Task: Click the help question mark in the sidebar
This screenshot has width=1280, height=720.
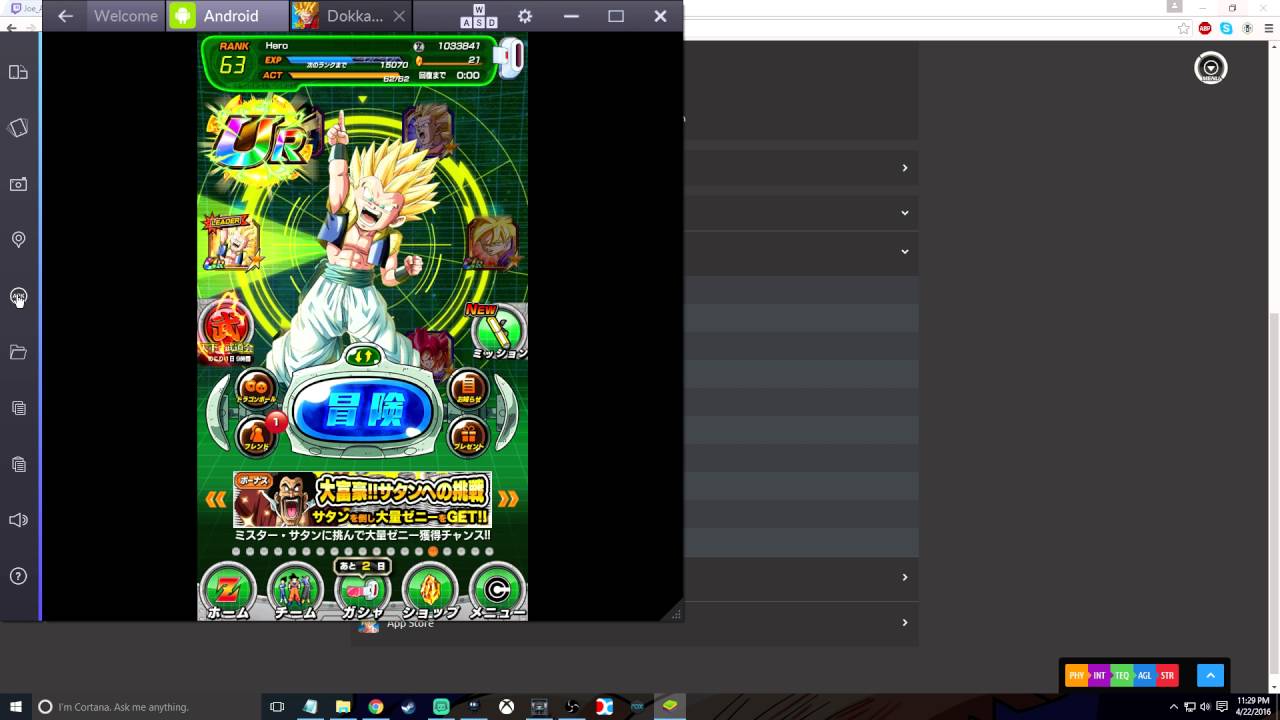Action: tap(18, 576)
